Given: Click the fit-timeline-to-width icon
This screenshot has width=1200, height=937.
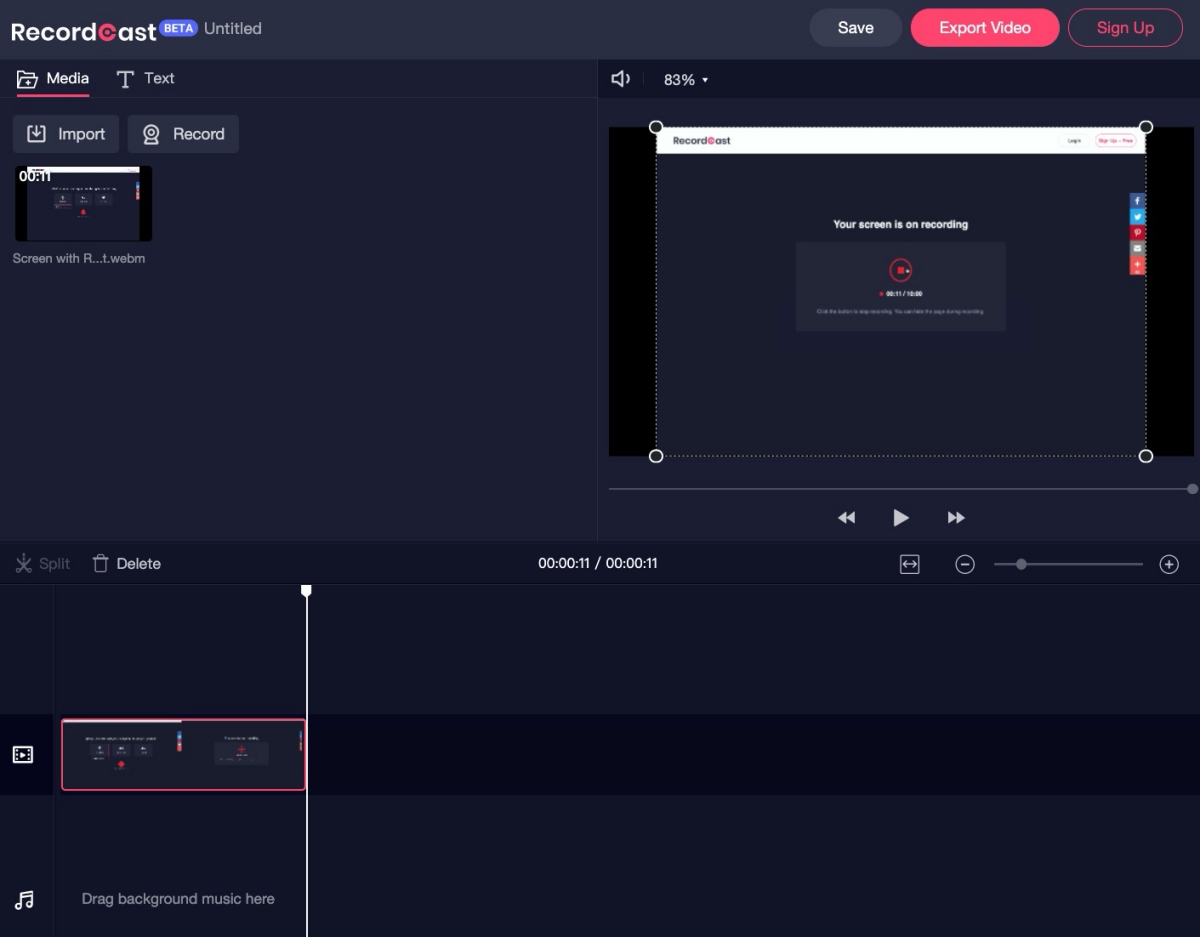Looking at the screenshot, I should [909, 564].
